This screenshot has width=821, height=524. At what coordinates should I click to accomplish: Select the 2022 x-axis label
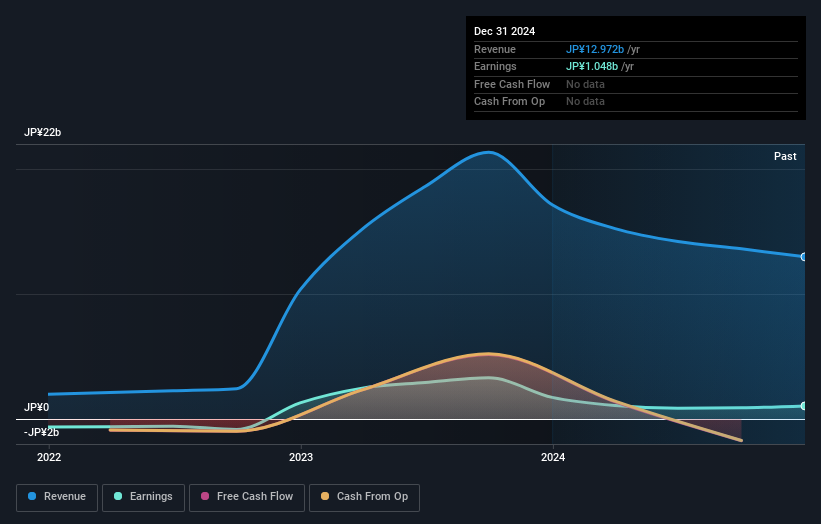(x=49, y=457)
